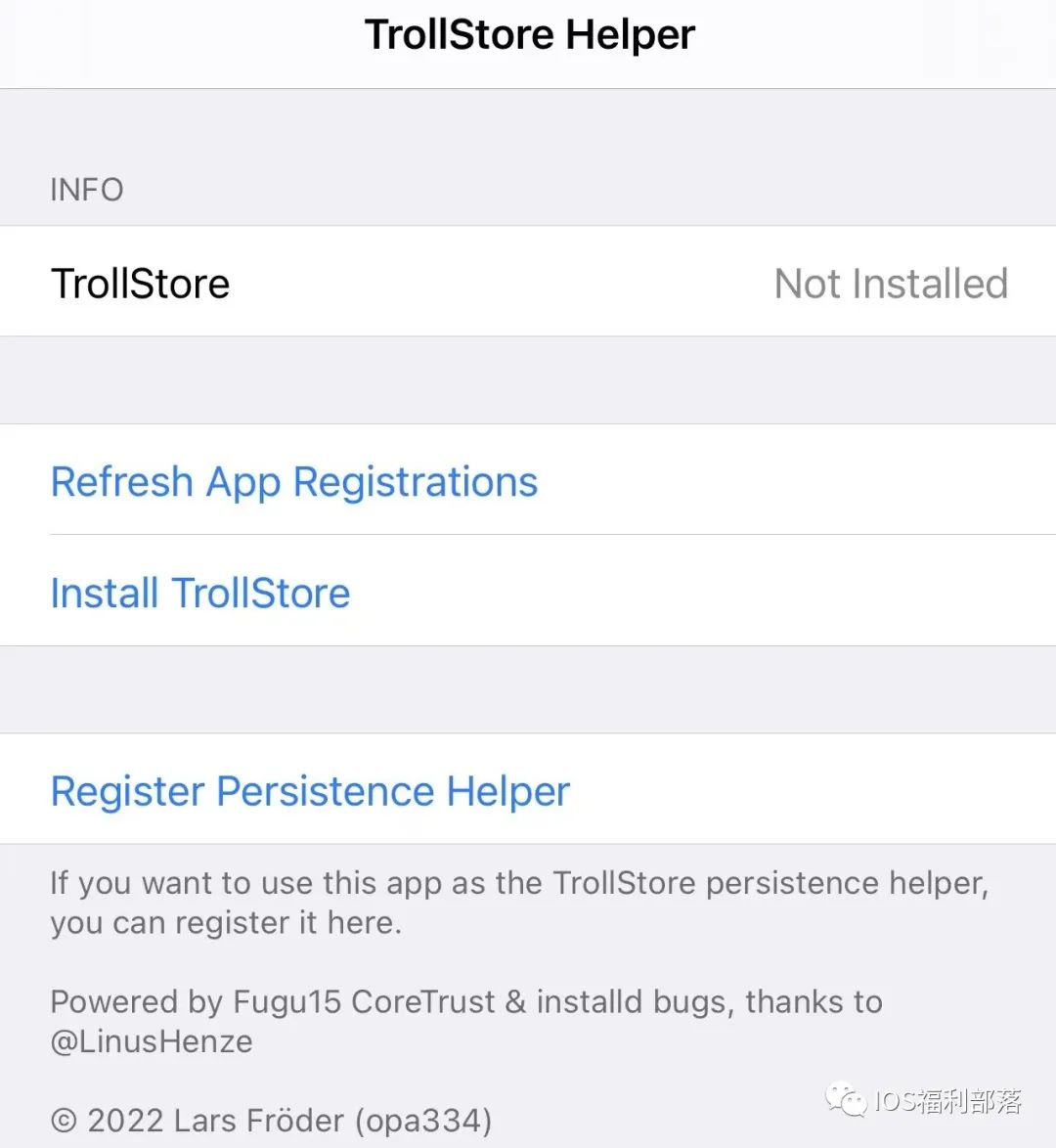
Task: Tap the @LinusHenze mention
Action: 152,1041
